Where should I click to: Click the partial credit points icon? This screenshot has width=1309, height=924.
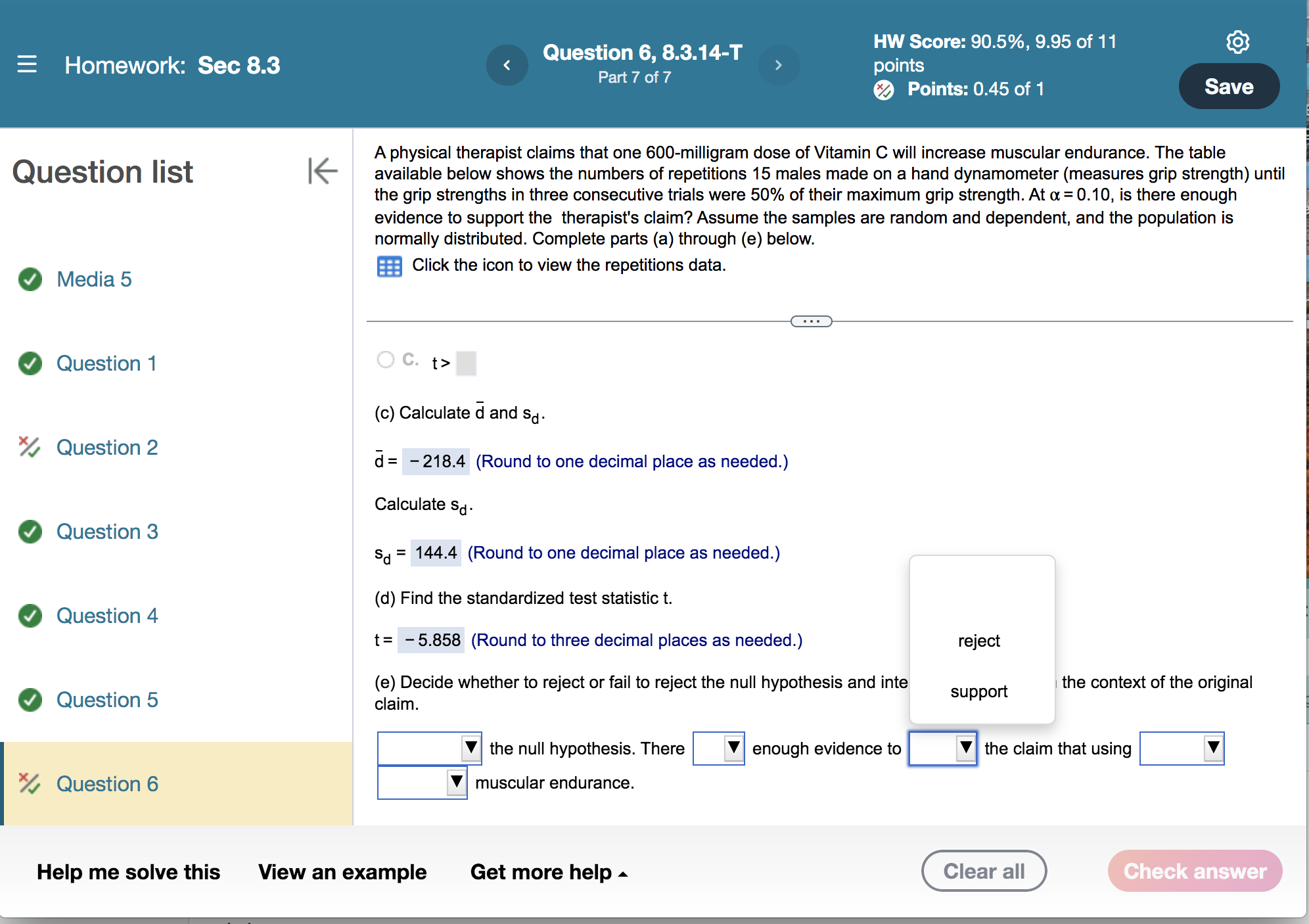point(884,89)
